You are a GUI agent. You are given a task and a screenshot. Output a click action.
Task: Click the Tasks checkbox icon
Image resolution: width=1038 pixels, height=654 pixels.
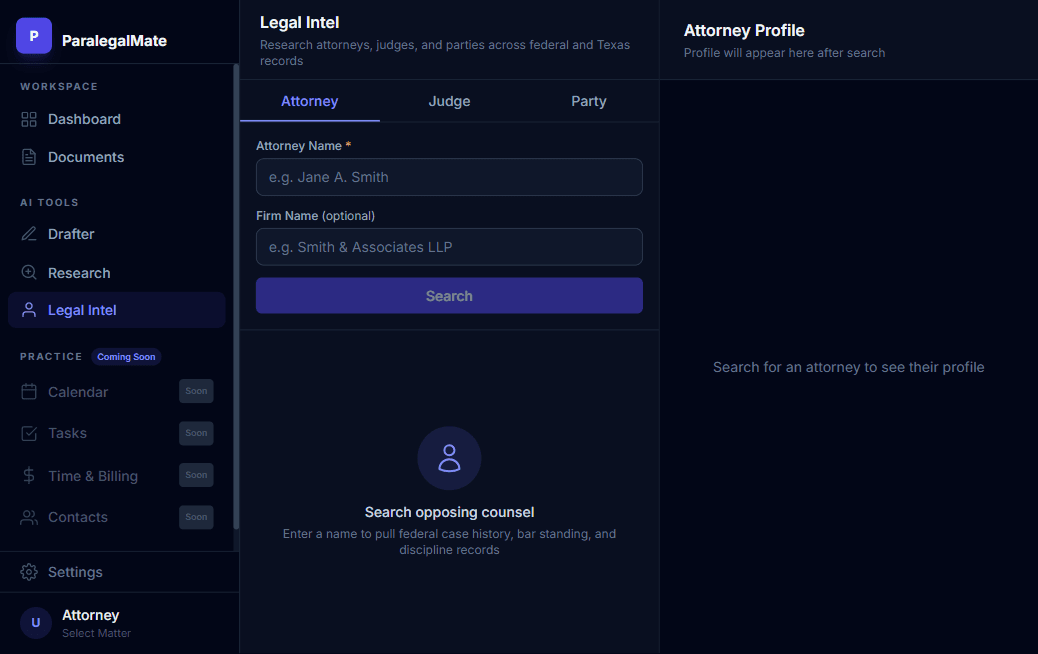point(28,433)
